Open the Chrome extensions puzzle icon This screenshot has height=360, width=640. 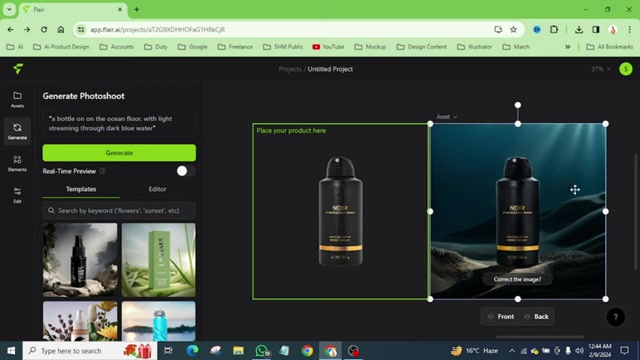pos(554,29)
